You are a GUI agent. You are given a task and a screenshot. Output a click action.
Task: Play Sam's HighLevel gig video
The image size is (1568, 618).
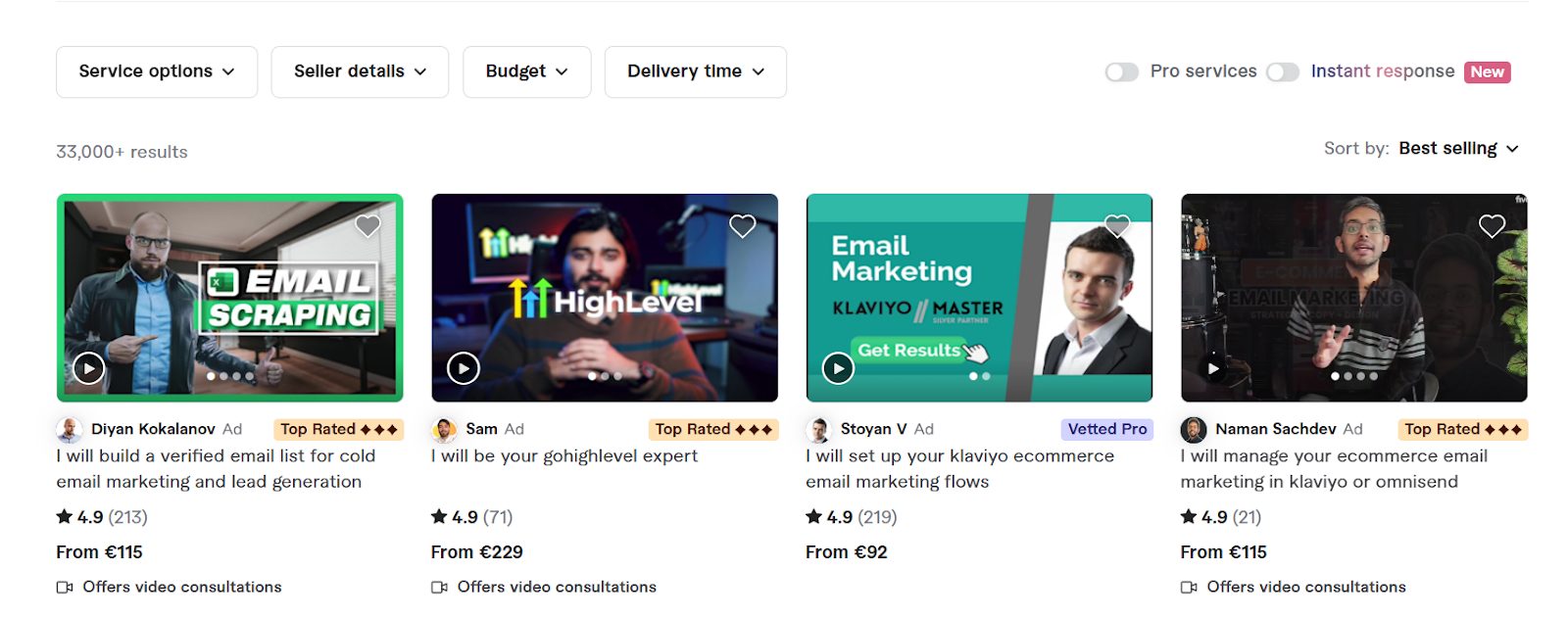[x=462, y=369]
